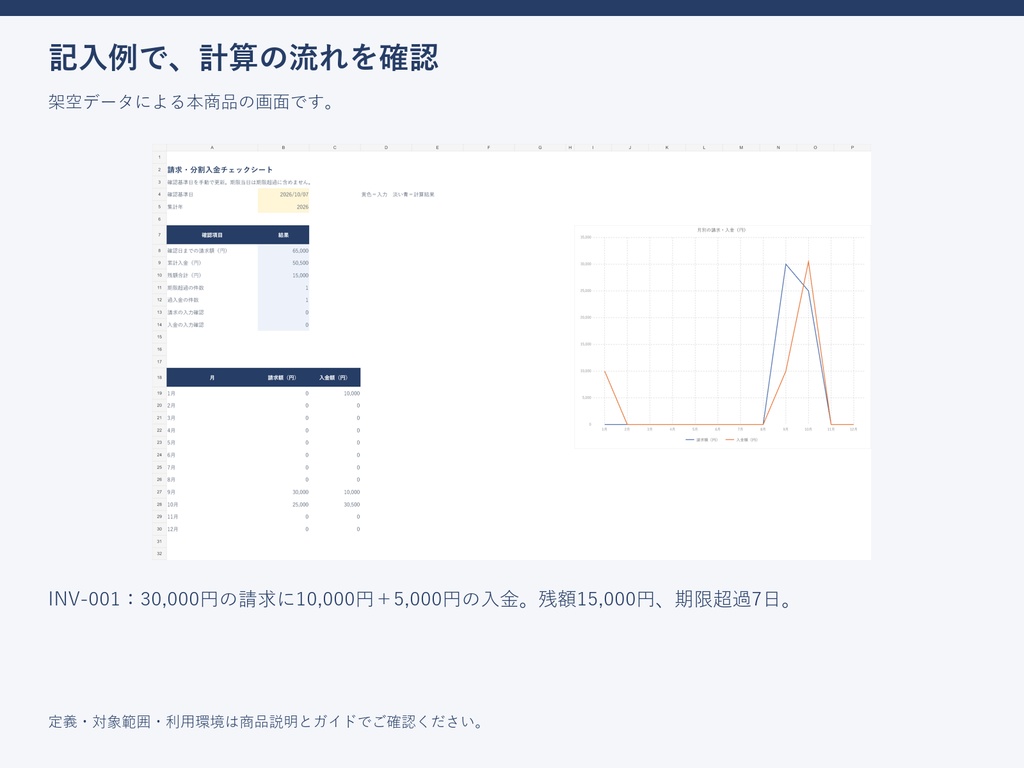The width and height of the screenshot is (1024, 768).
Task: Select the 9月 billing cell 30,000
Action: 283,492
